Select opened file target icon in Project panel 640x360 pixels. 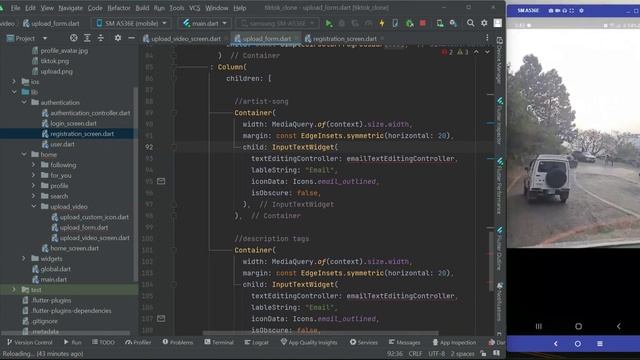tap(73, 38)
